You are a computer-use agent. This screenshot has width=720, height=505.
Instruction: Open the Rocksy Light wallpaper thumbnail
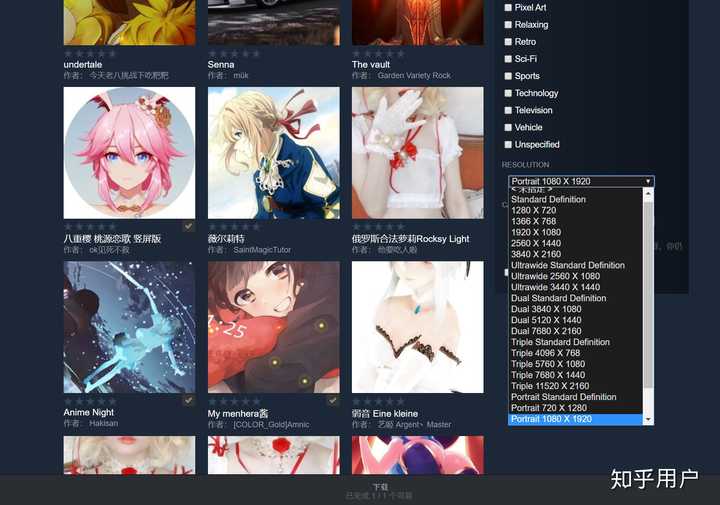click(x=418, y=153)
